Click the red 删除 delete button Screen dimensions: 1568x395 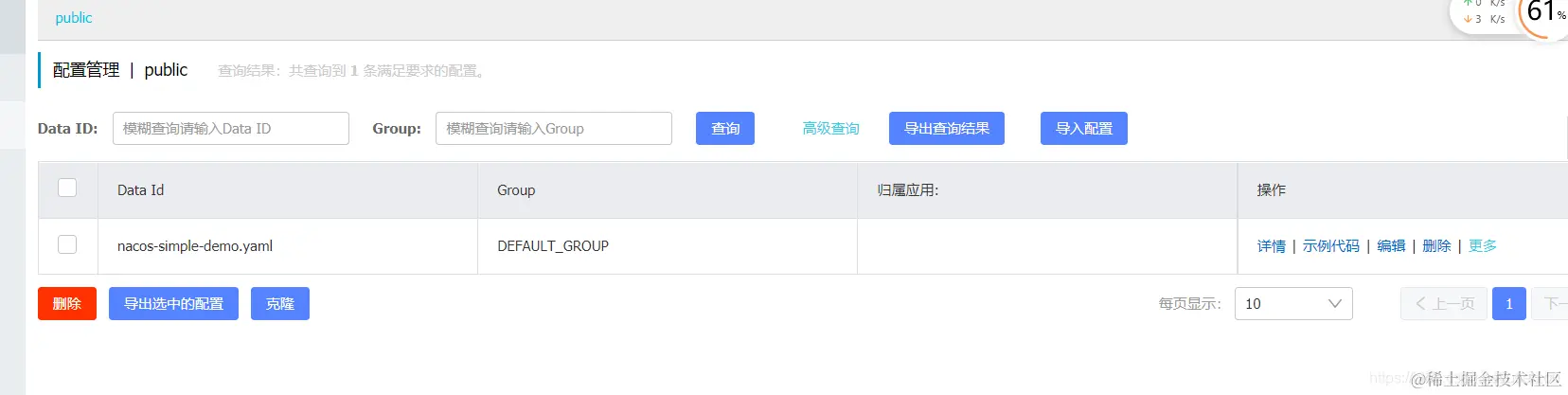coord(67,304)
